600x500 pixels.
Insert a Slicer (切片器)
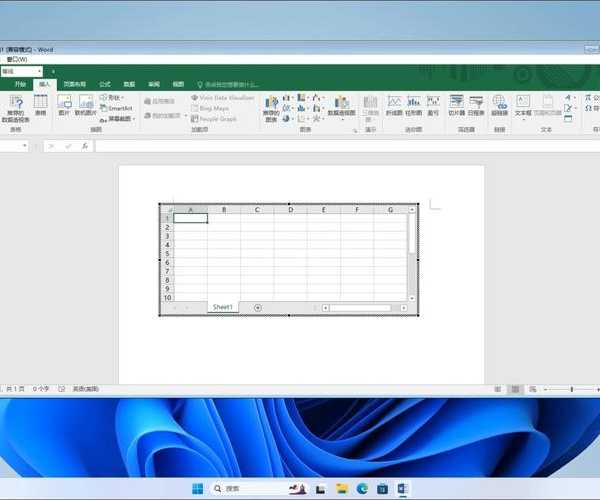pyautogui.click(x=456, y=103)
